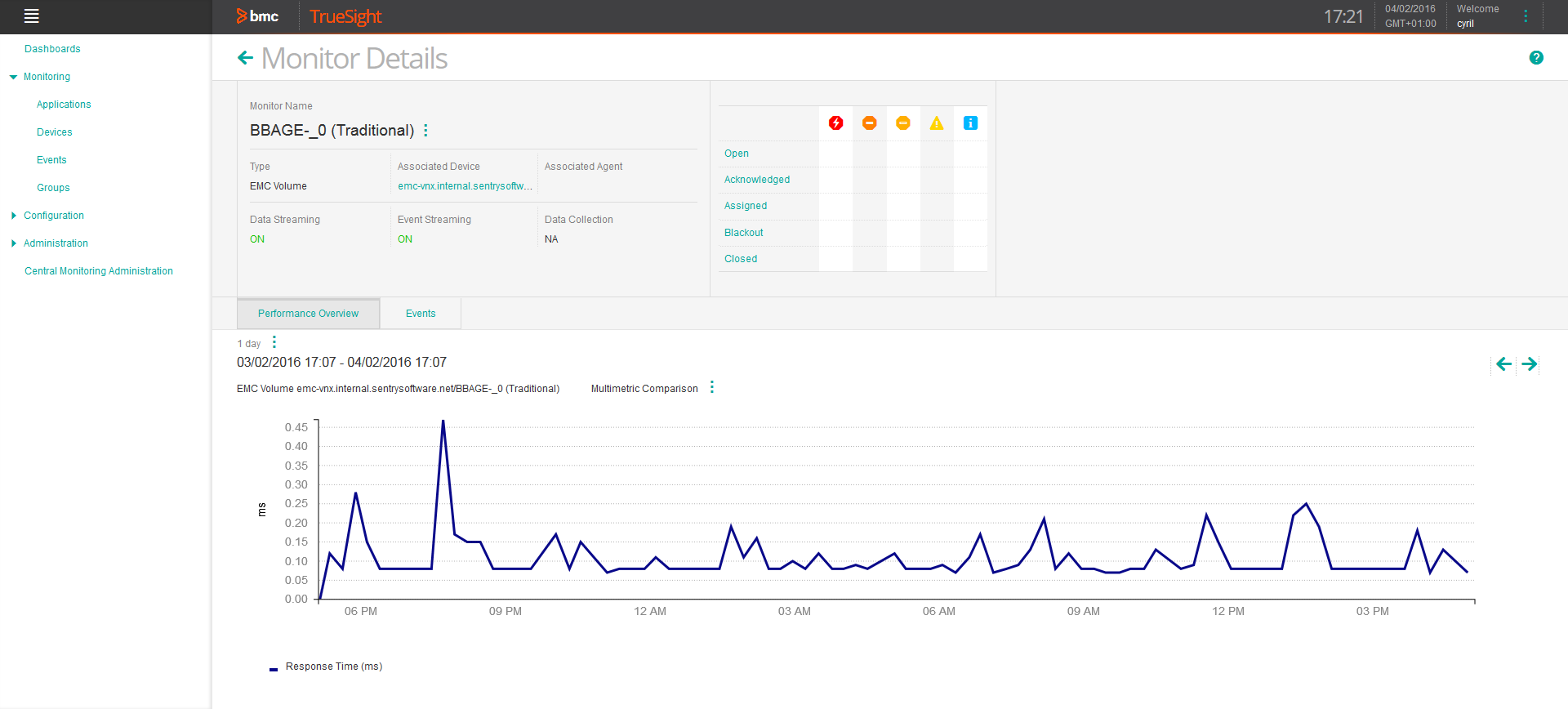Click the 17:21 clock in header
The height and width of the screenshot is (709, 1568).
1343,16
